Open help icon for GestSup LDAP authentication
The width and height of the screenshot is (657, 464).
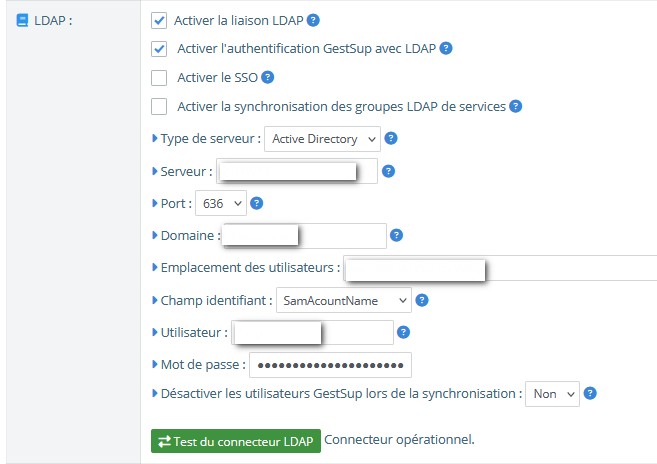(x=446, y=48)
